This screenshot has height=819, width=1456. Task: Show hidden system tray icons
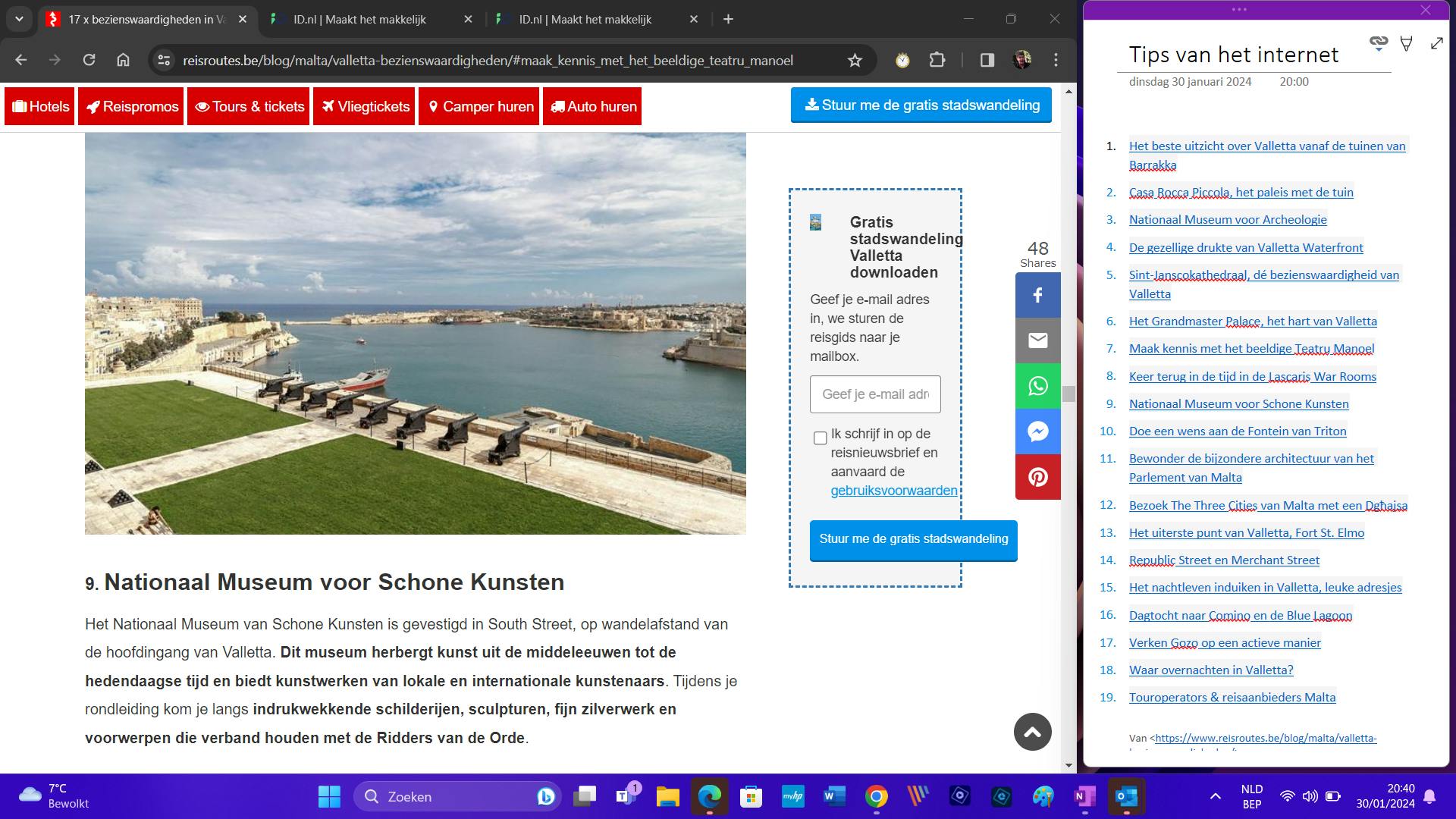[x=1215, y=796]
